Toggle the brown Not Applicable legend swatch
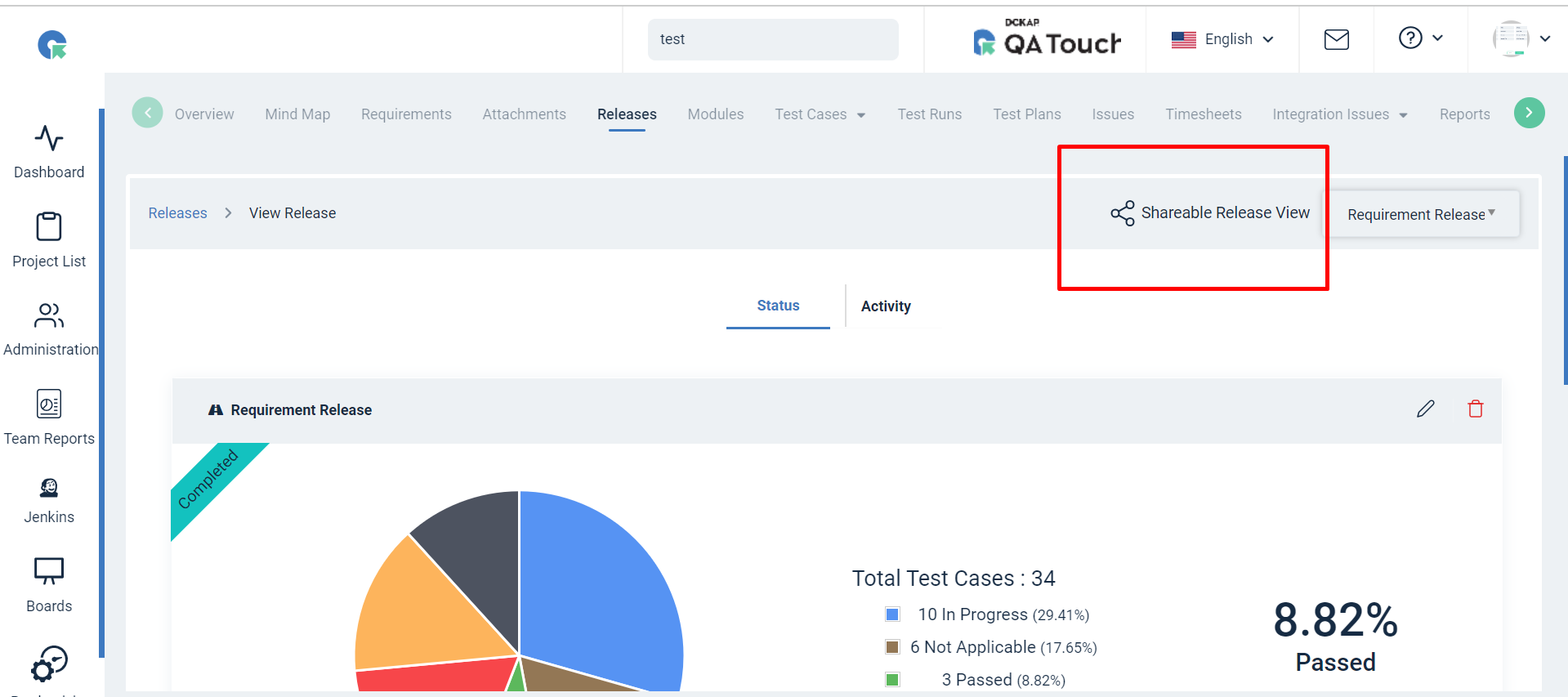 coord(892,647)
